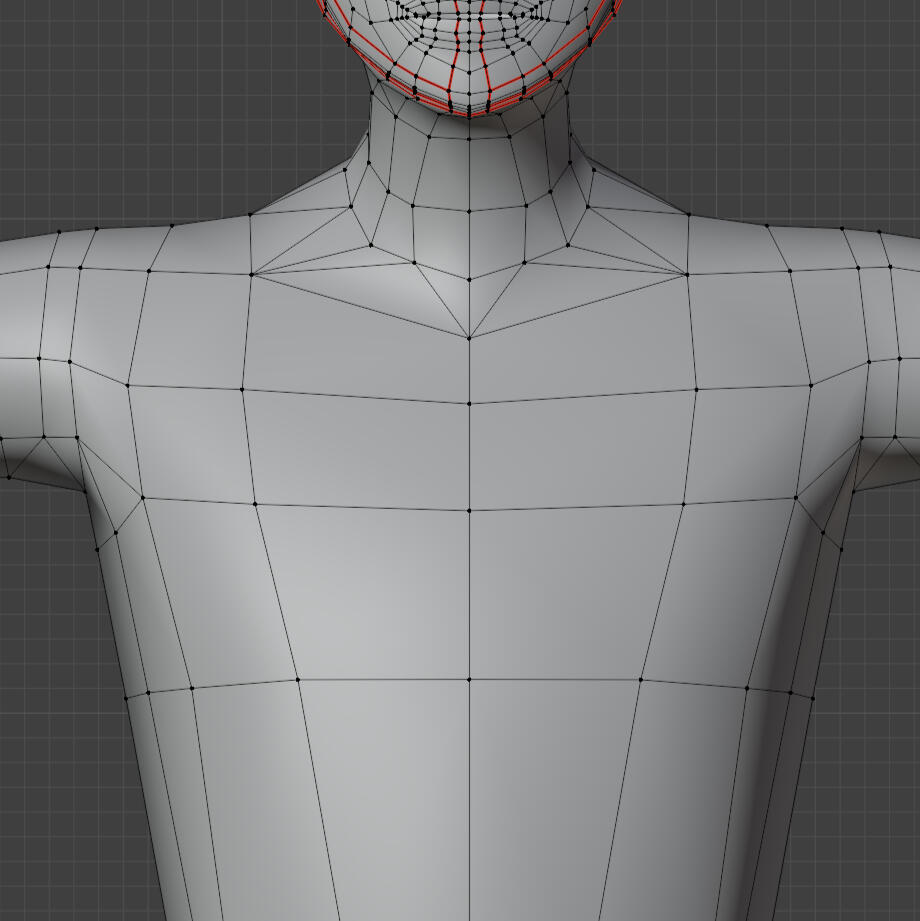Click the top vertex of the right shoulder
920x921 pixels.
[x=688, y=214]
